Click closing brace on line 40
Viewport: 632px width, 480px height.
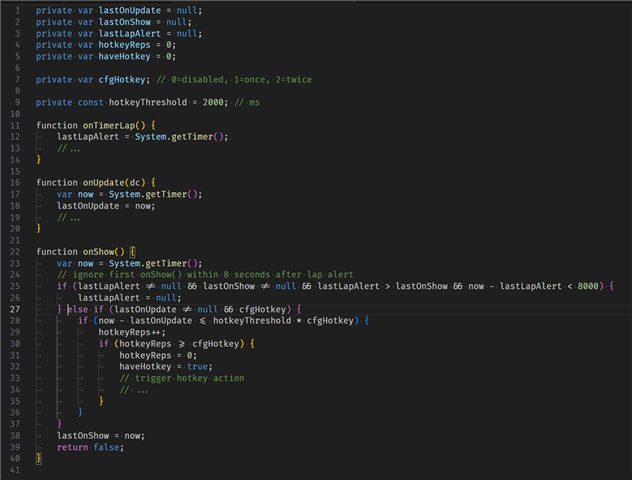(39, 459)
